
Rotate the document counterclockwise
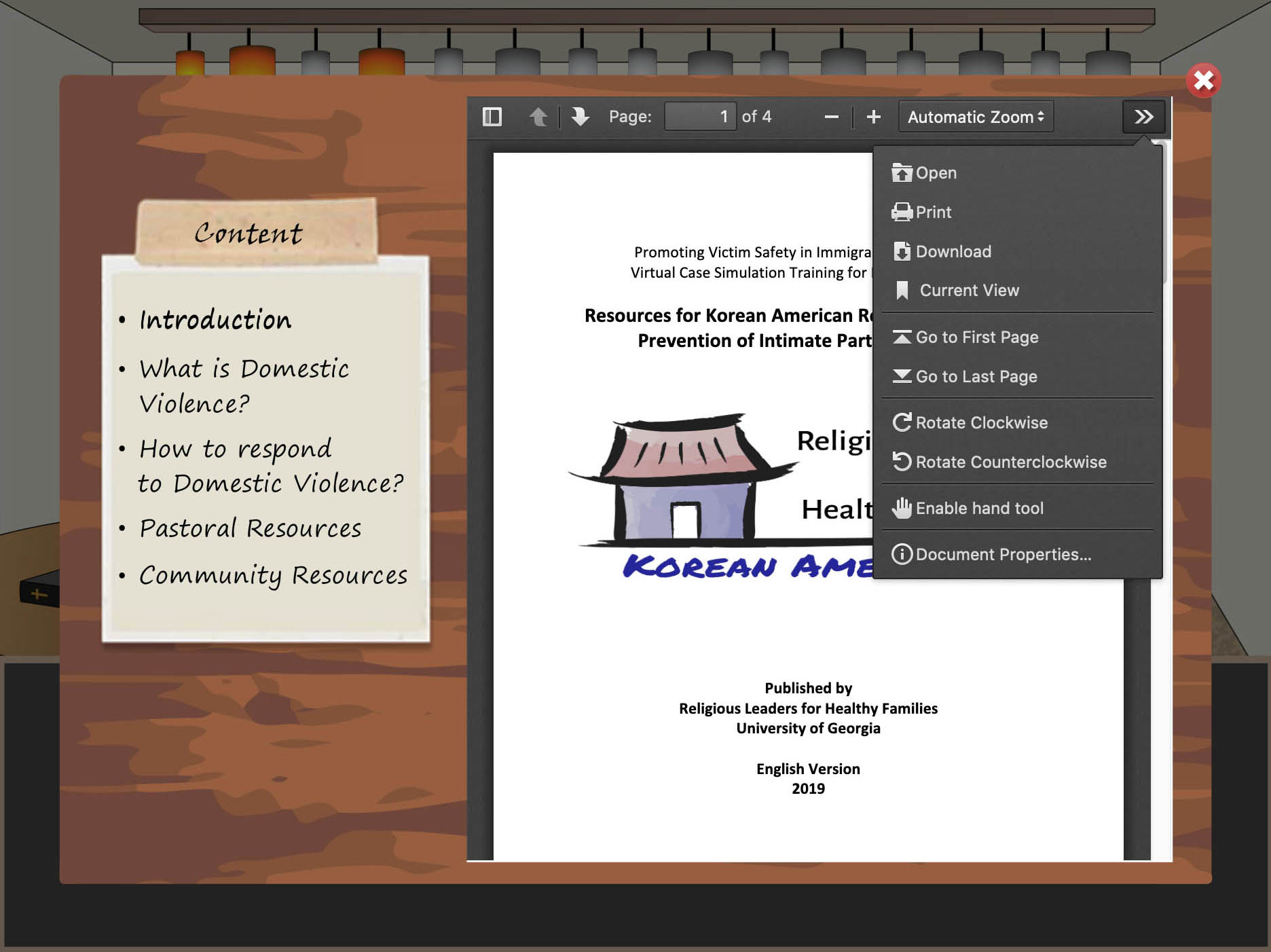coord(1010,462)
